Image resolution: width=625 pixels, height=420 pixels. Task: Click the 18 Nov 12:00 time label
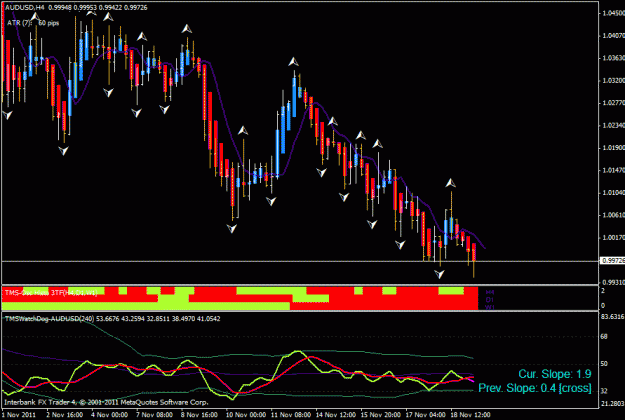[470, 415]
